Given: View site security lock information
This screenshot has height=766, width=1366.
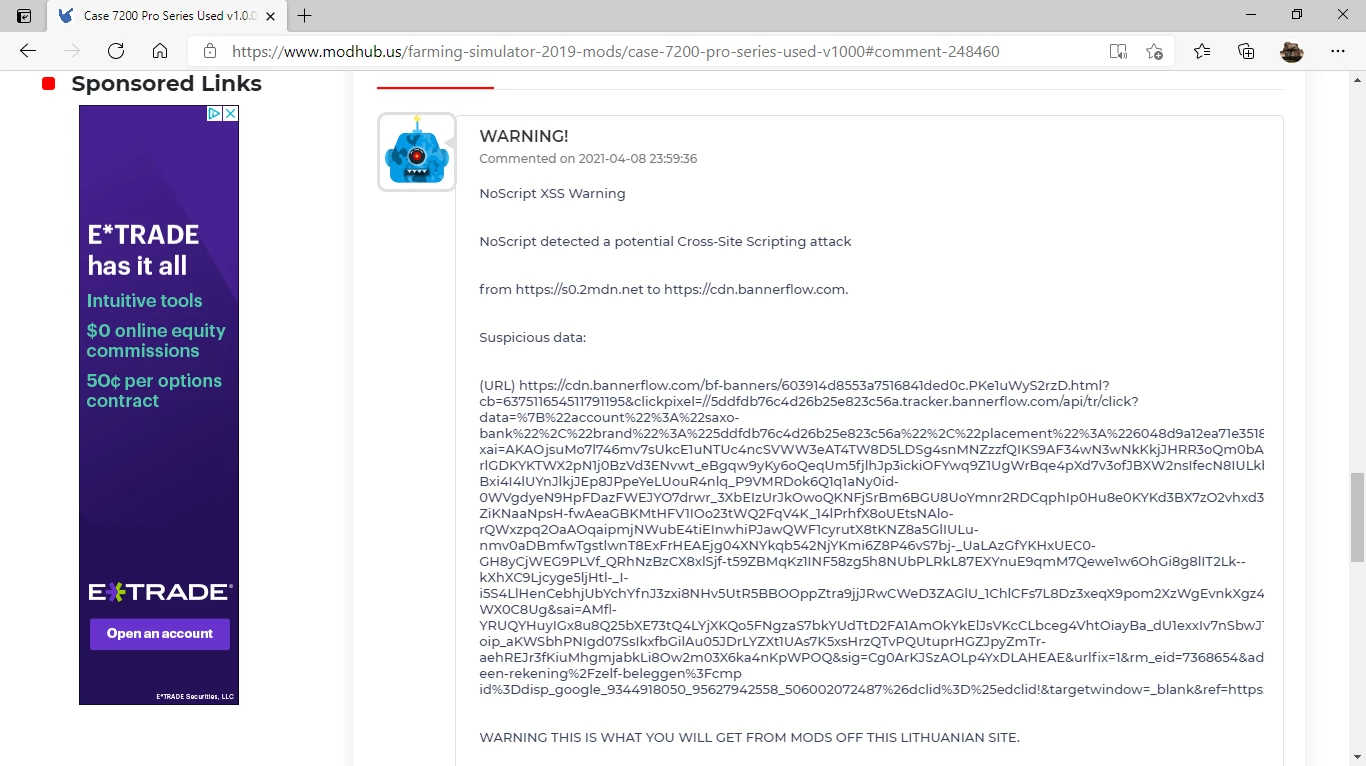Looking at the screenshot, I should [210, 51].
